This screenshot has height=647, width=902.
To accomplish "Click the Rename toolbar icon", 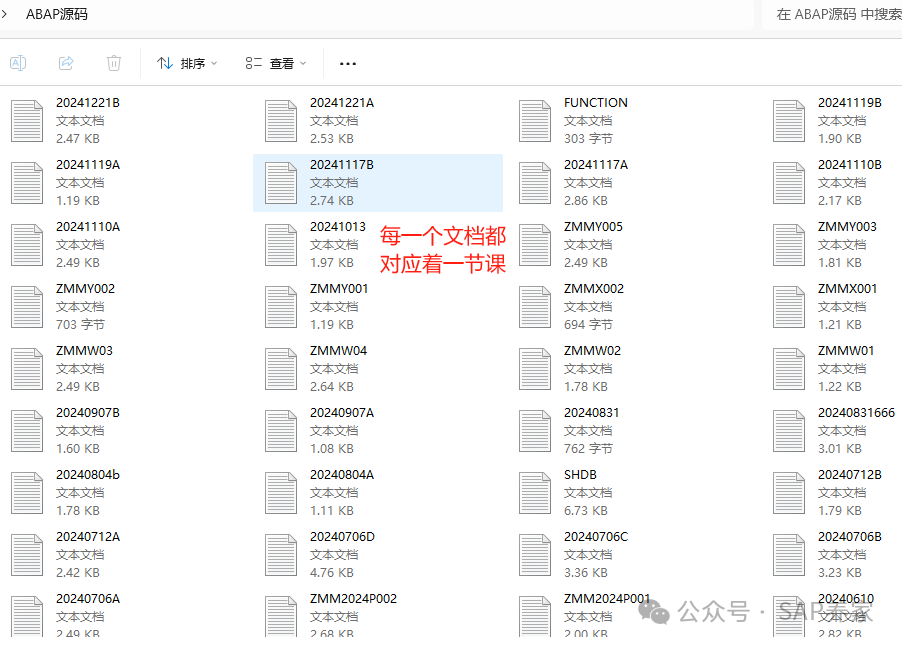I will pyautogui.click(x=18, y=63).
